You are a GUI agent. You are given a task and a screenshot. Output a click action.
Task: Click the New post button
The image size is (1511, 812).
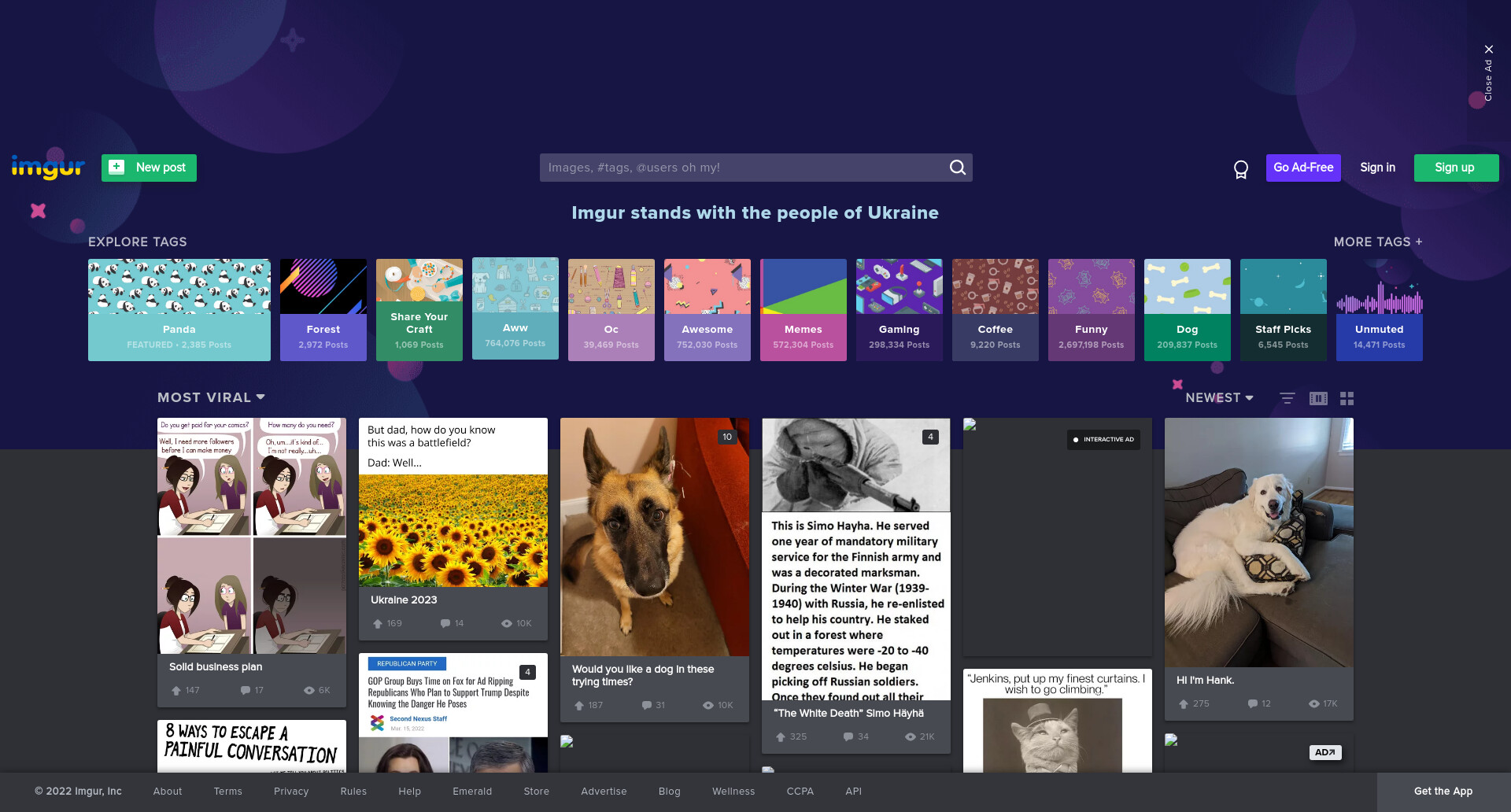click(149, 168)
